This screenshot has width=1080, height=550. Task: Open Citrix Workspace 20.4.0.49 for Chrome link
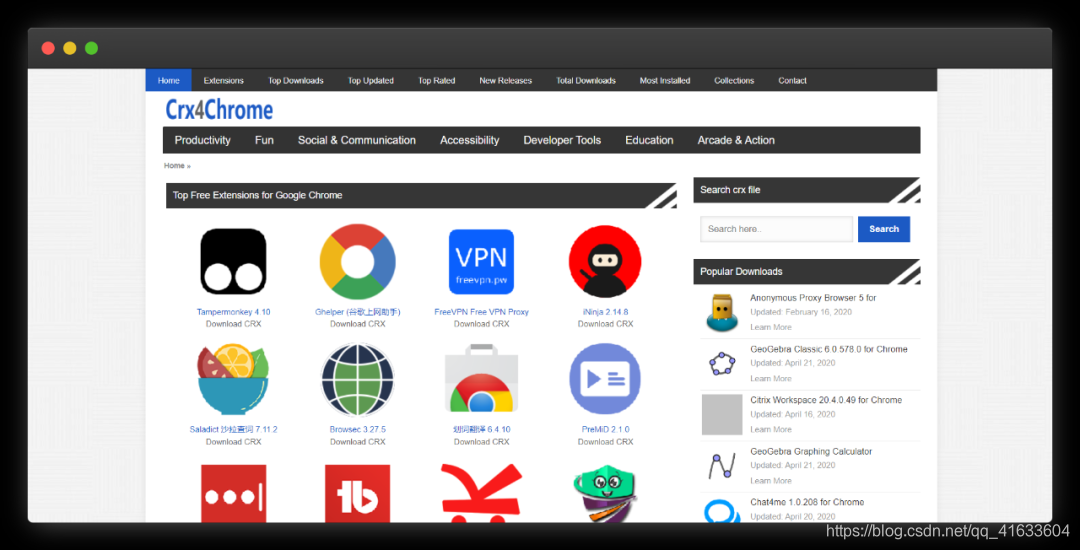[x=826, y=400]
